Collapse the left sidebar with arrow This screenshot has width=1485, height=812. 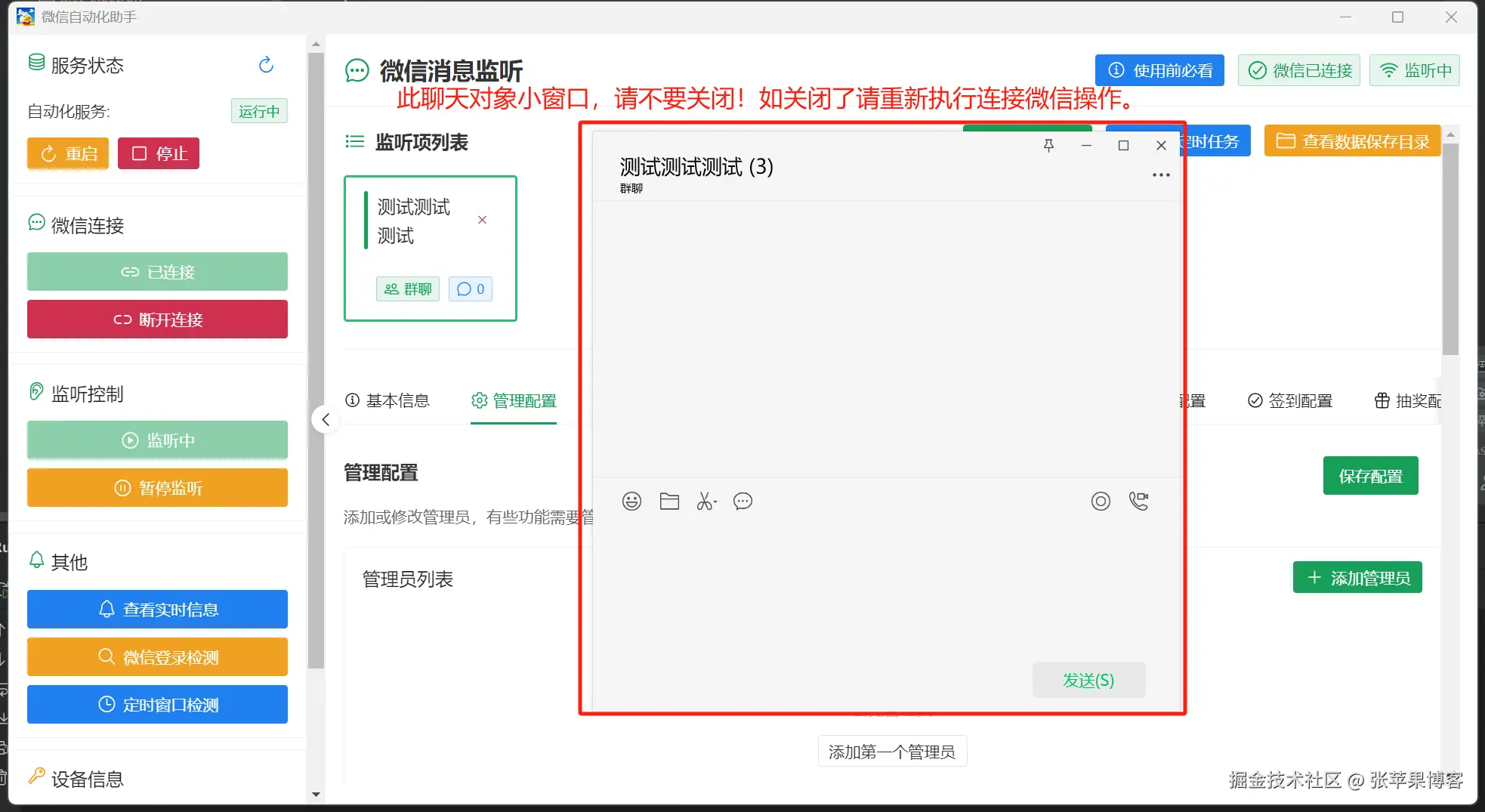pyautogui.click(x=326, y=420)
